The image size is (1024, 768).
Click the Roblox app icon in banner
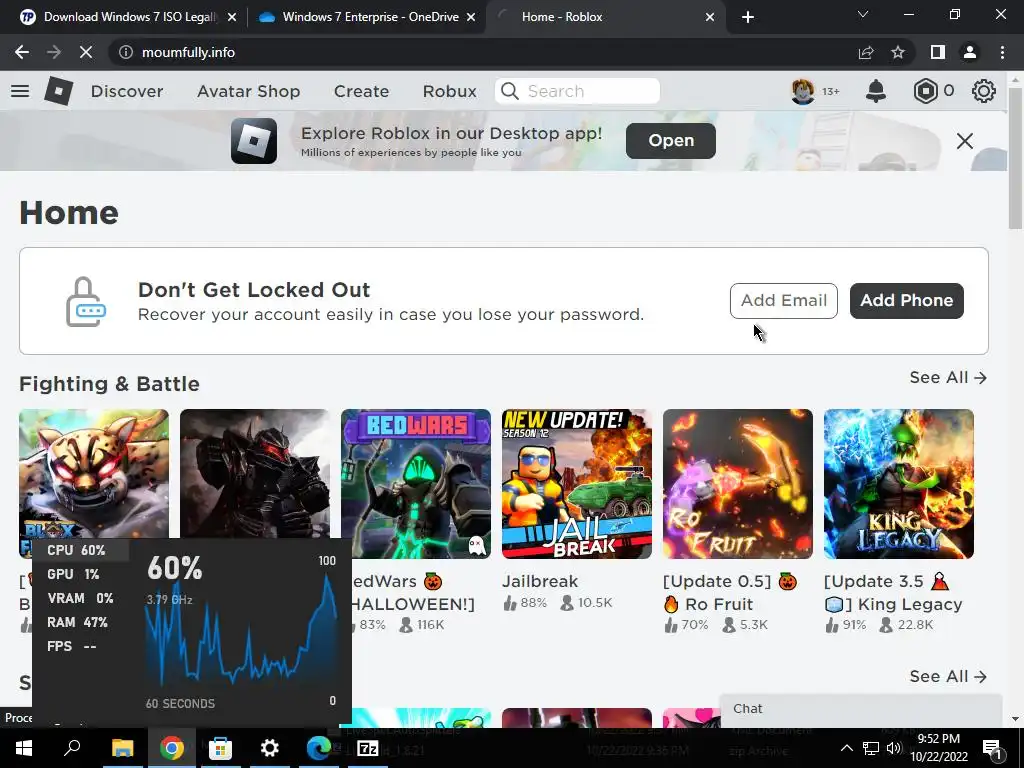point(253,140)
